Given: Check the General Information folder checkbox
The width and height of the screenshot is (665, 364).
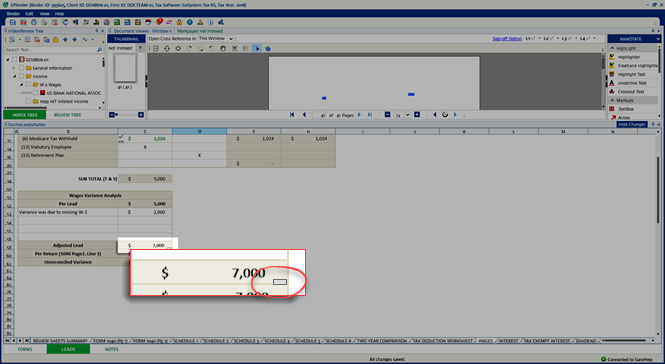Looking at the screenshot, I should (22, 68).
